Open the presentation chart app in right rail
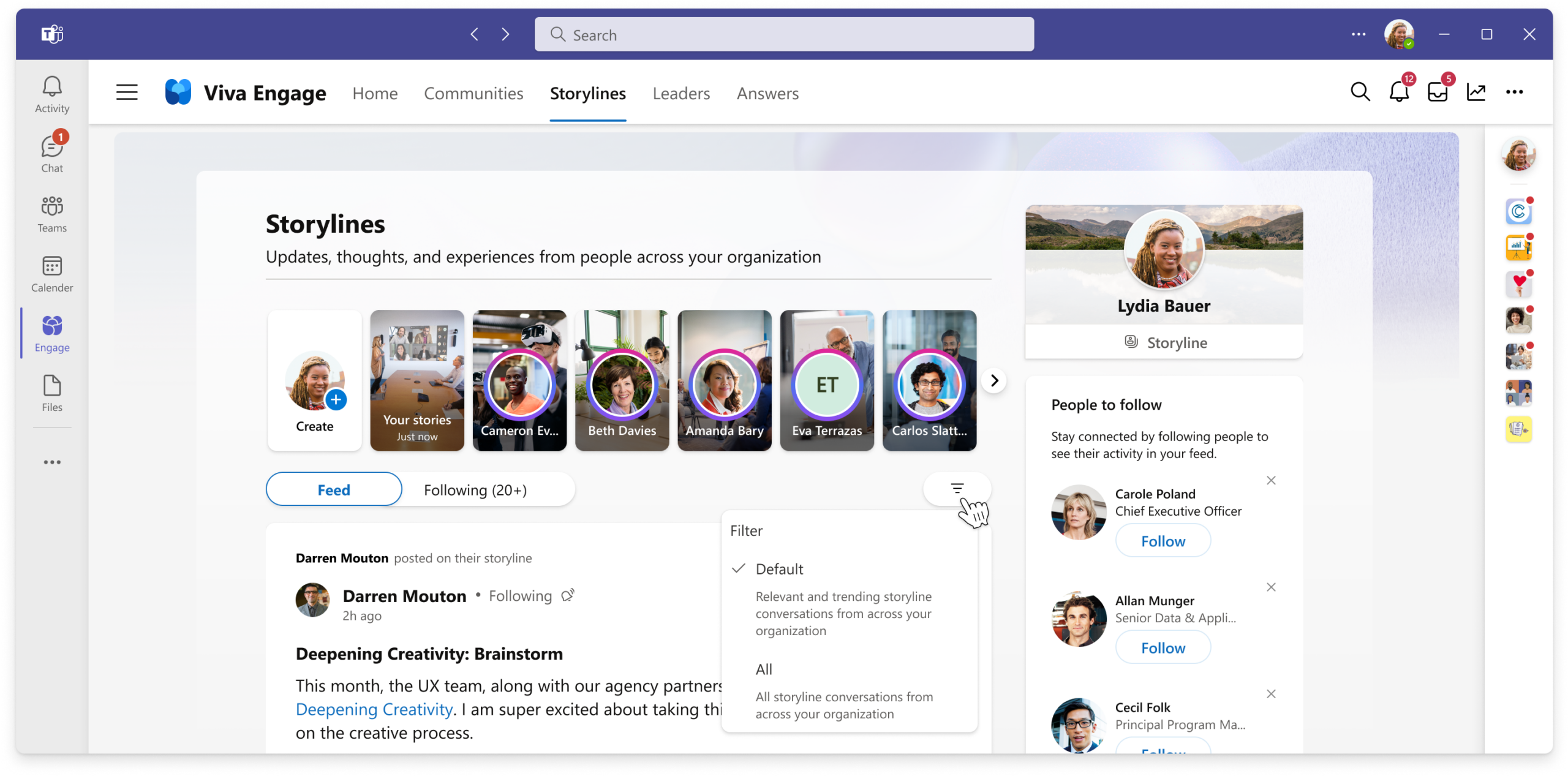 (1518, 247)
